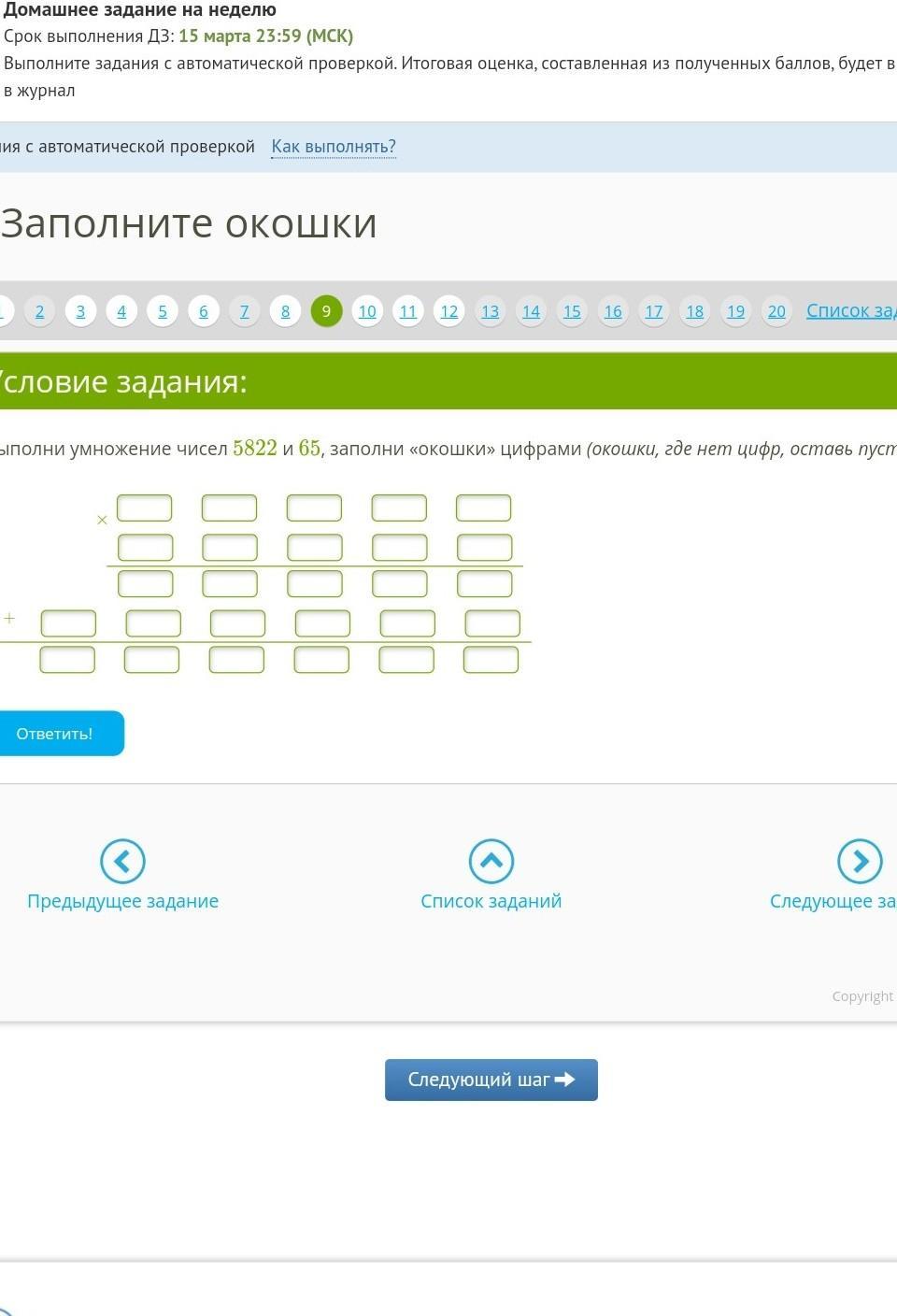
Task: Click the Следующее задание link text
Action: click(833, 901)
